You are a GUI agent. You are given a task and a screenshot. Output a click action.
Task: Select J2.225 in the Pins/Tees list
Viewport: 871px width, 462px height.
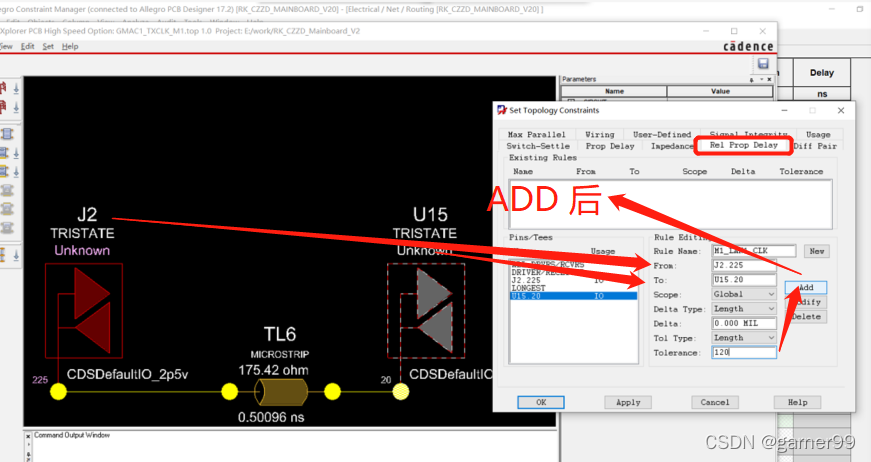(x=528, y=280)
